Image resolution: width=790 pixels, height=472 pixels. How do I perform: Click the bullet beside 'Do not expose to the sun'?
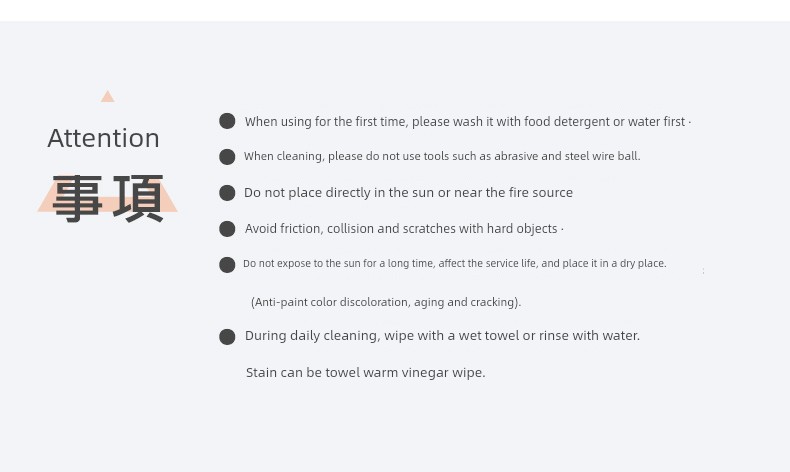(227, 265)
